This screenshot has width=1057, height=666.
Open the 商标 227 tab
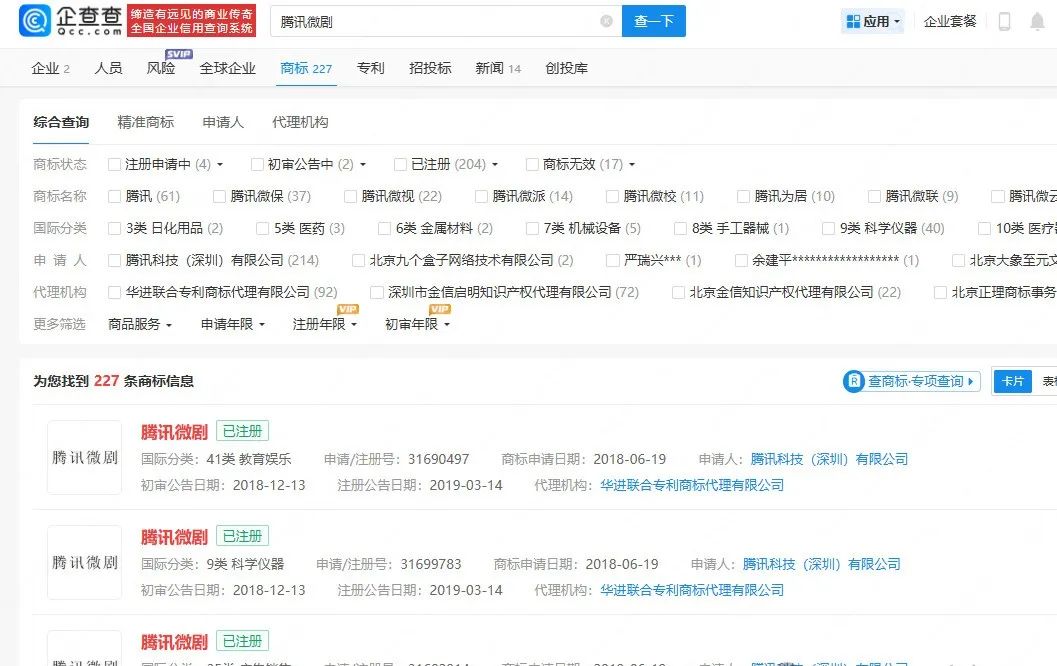[306, 68]
